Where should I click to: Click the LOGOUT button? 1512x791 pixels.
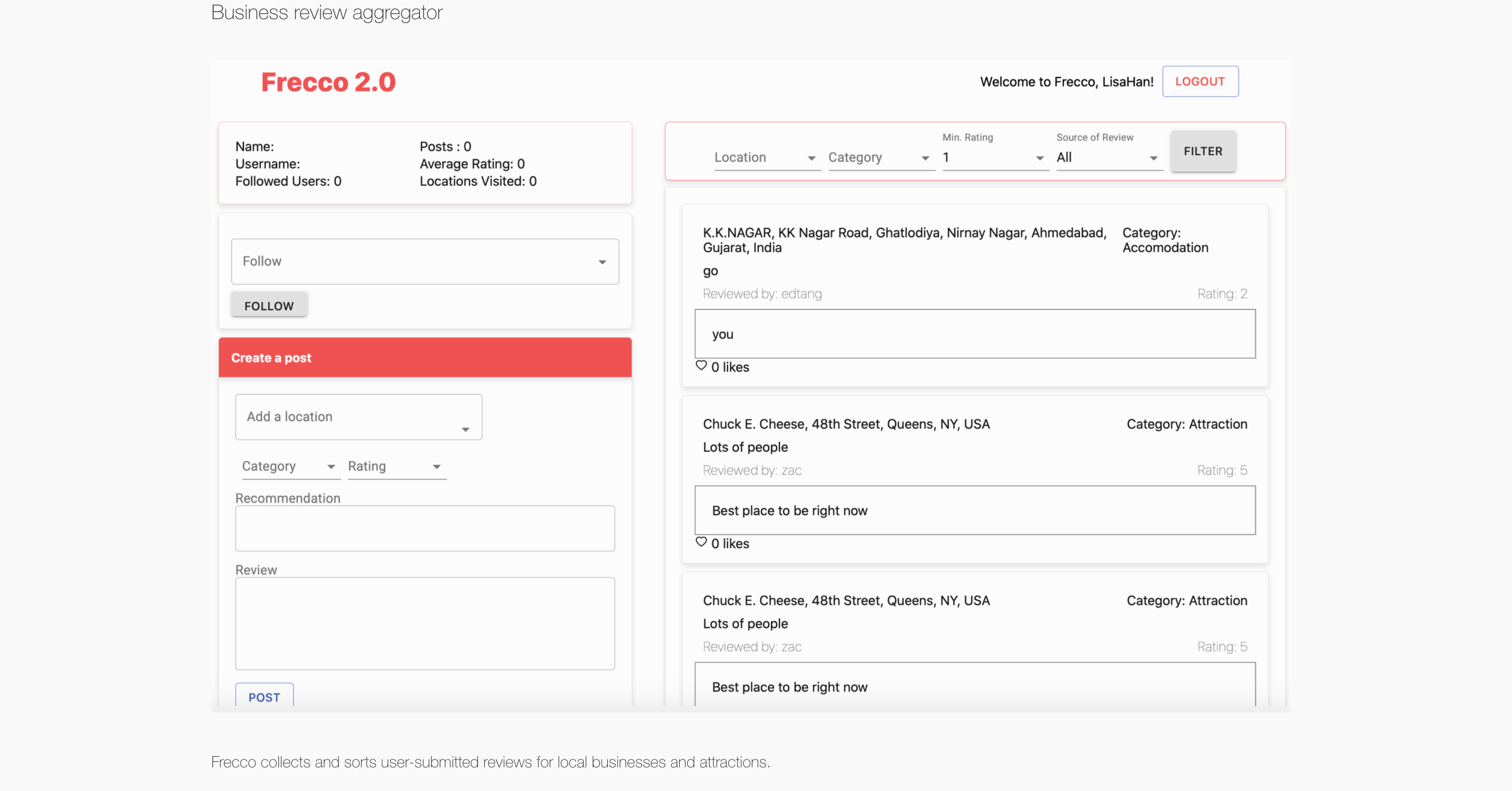(1200, 82)
